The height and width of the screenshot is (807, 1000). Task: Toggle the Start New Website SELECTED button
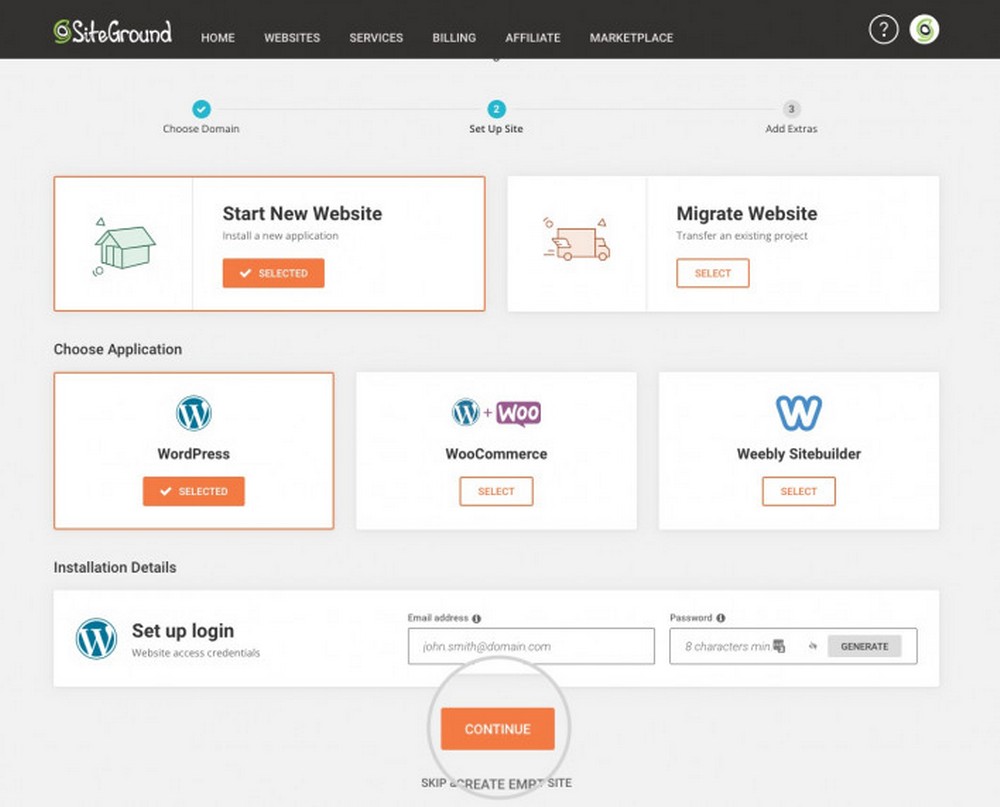click(274, 273)
